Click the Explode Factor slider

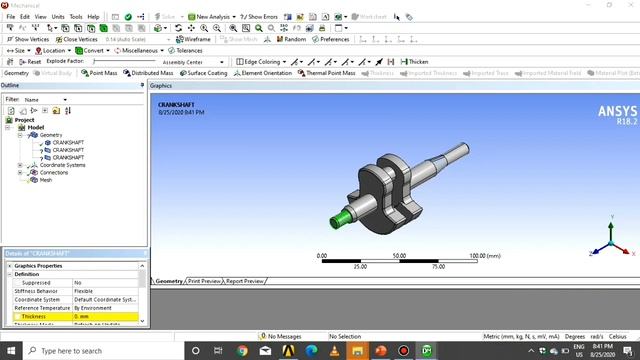point(124,62)
